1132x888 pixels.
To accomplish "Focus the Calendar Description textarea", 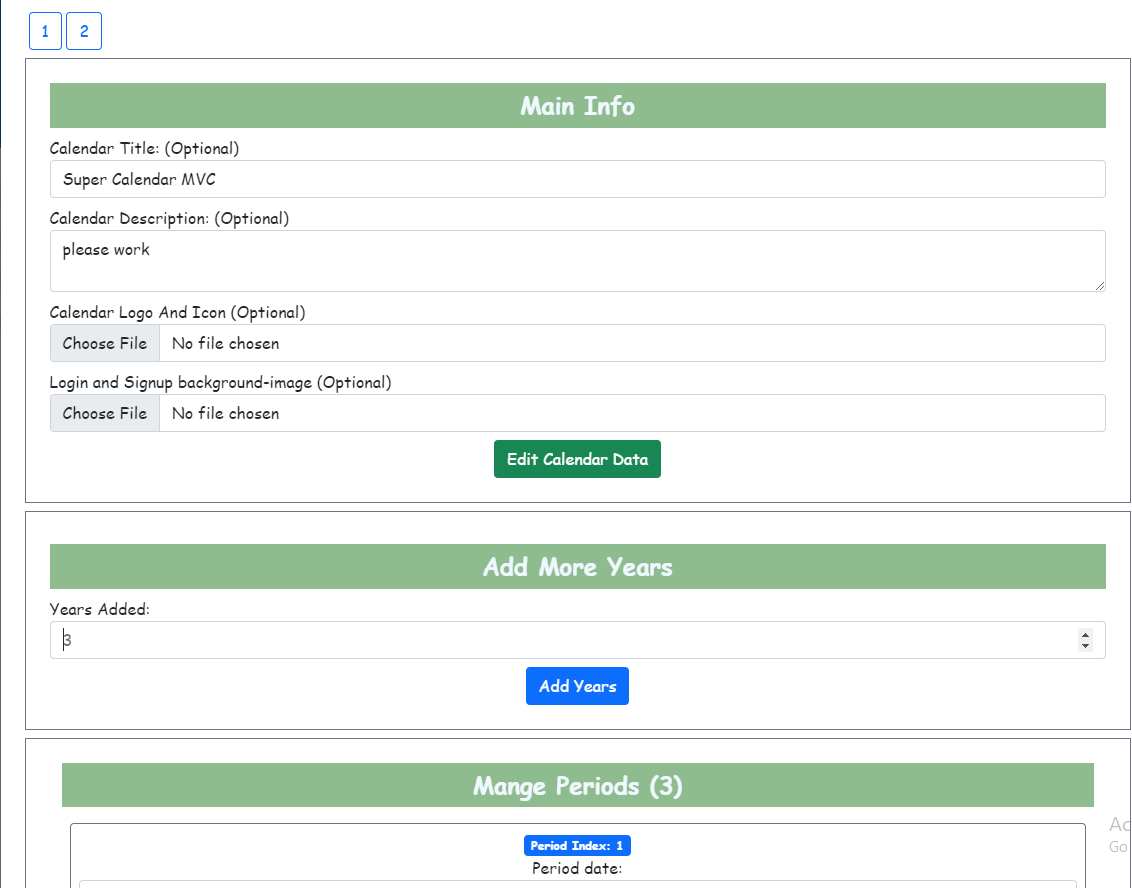I will (x=578, y=261).
